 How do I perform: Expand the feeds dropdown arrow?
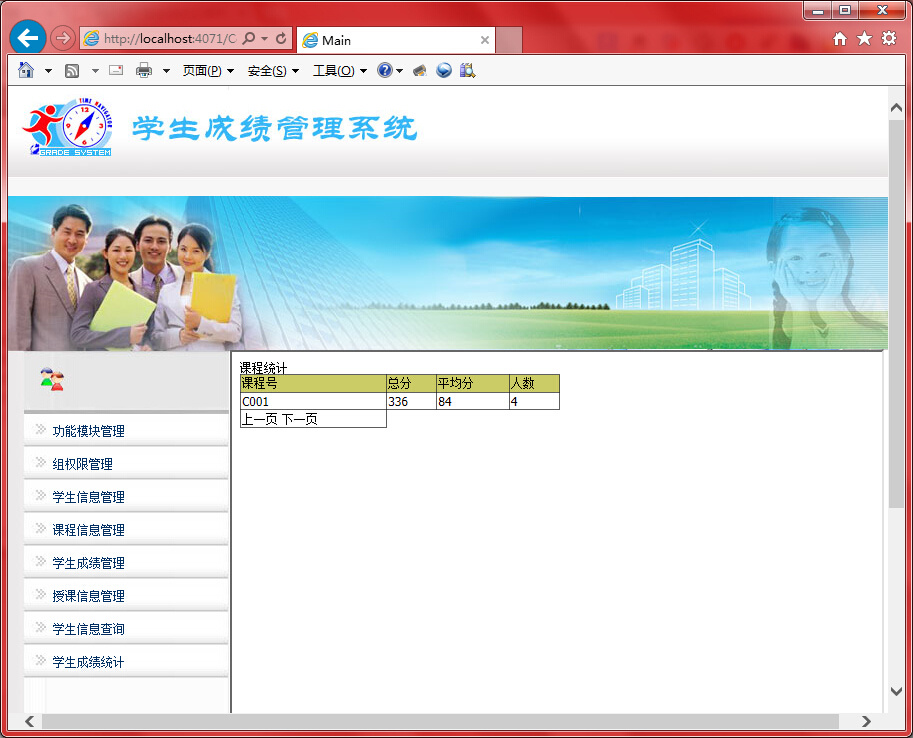click(95, 71)
